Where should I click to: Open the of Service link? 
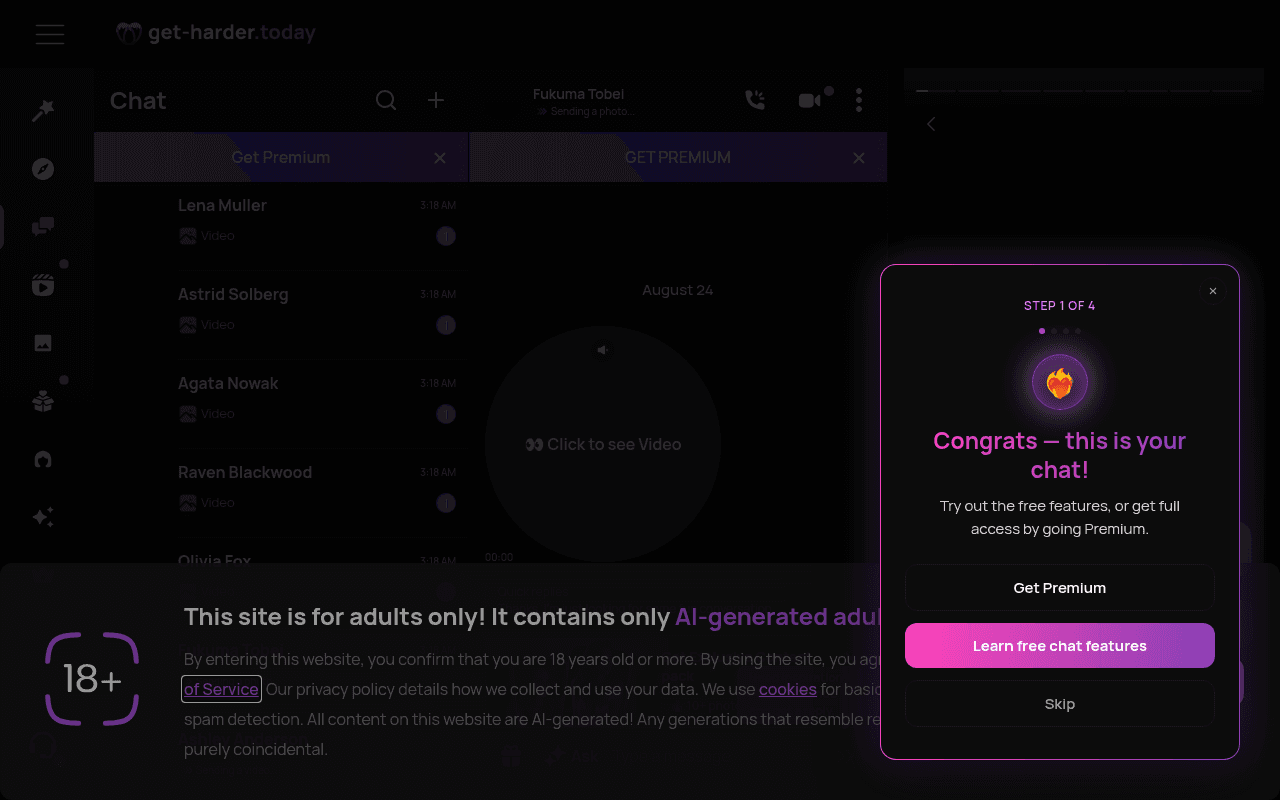221,689
